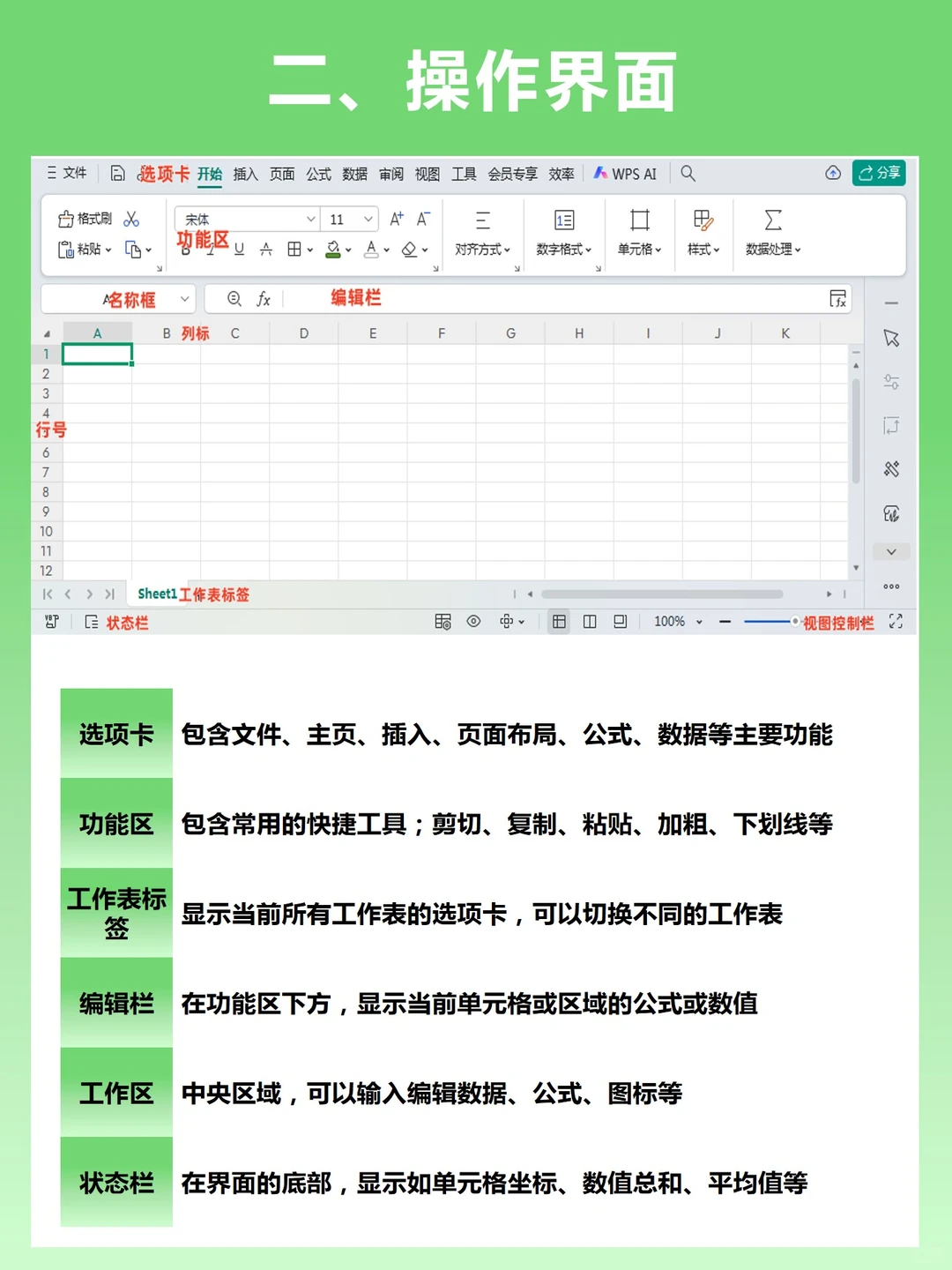The width and height of the screenshot is (952, 1270).
Task: Click the fx insert function icon
Action: pyautogui.click(x=264, y=299)
